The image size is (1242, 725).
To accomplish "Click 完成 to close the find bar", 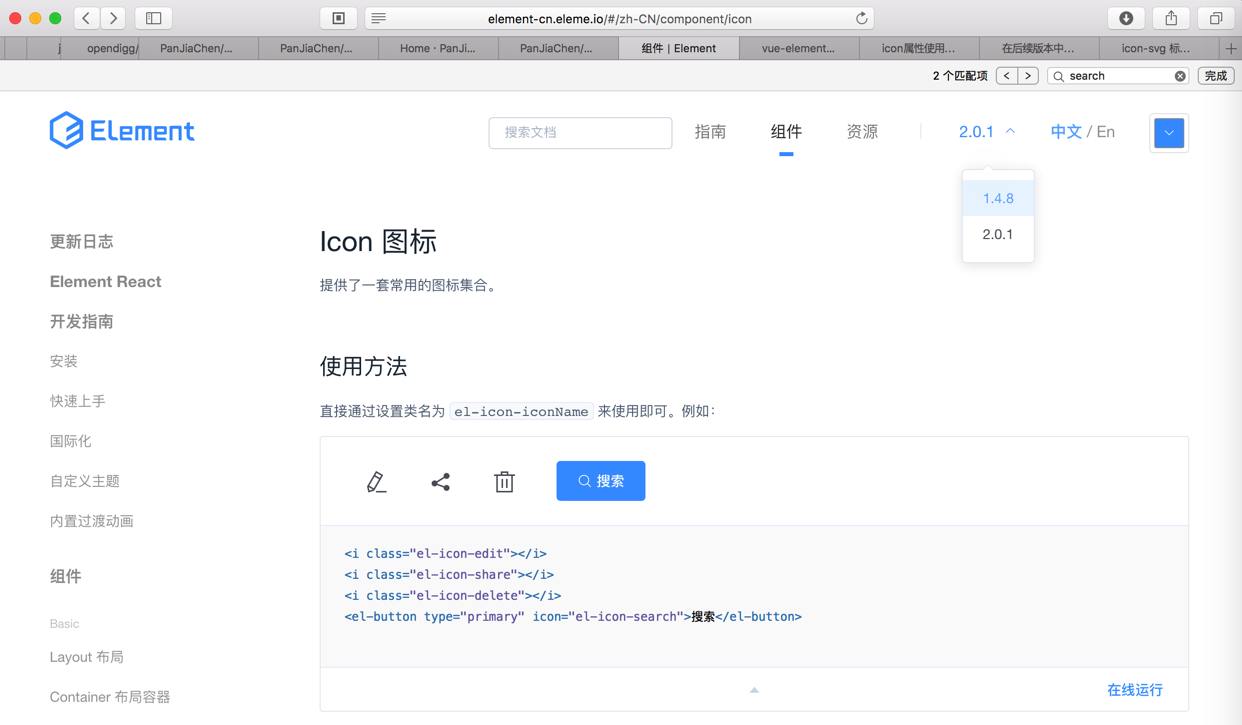I will (x=1216, y=76).
